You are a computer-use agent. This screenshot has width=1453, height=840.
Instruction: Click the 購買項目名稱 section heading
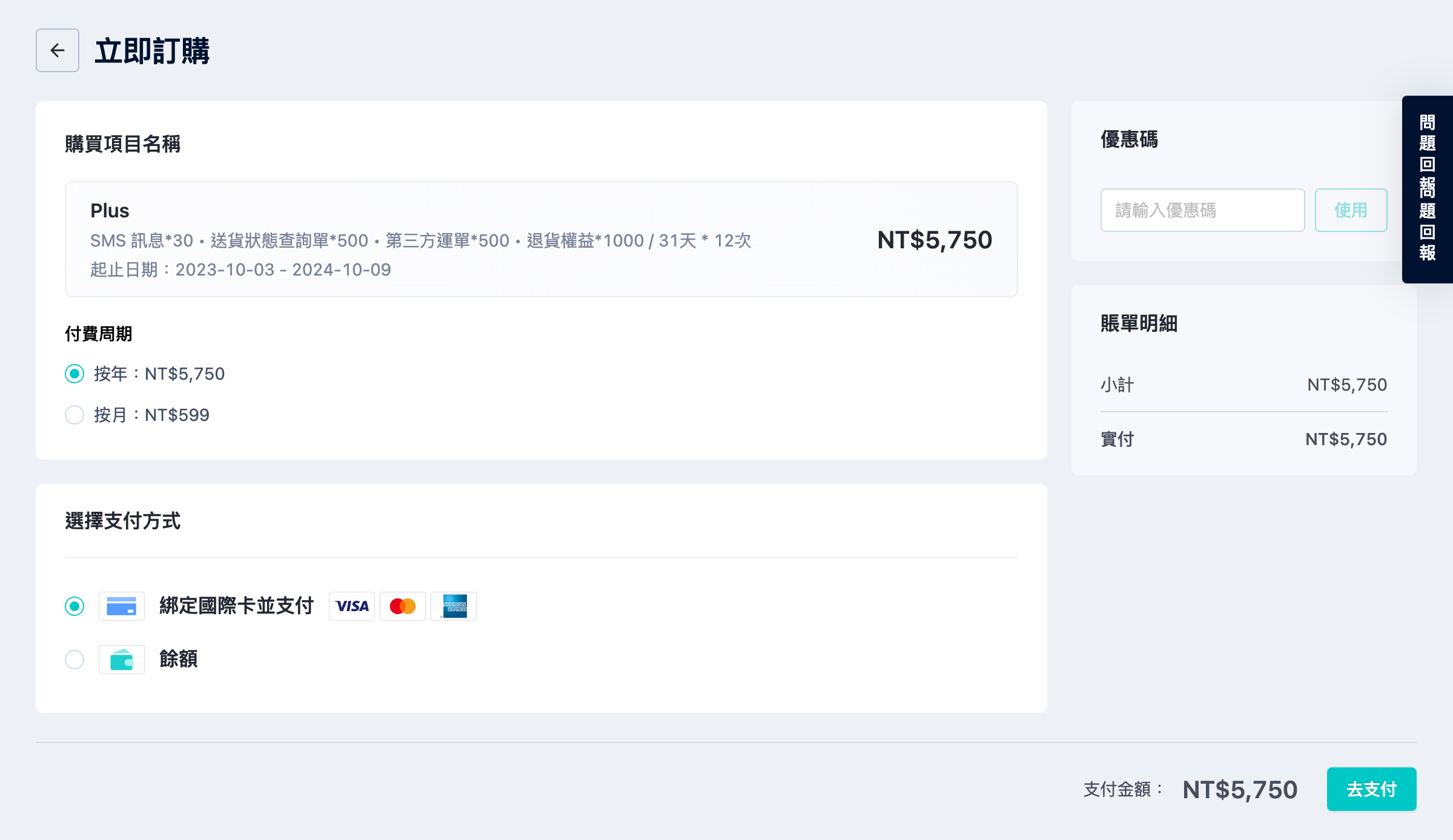point(122,144)
